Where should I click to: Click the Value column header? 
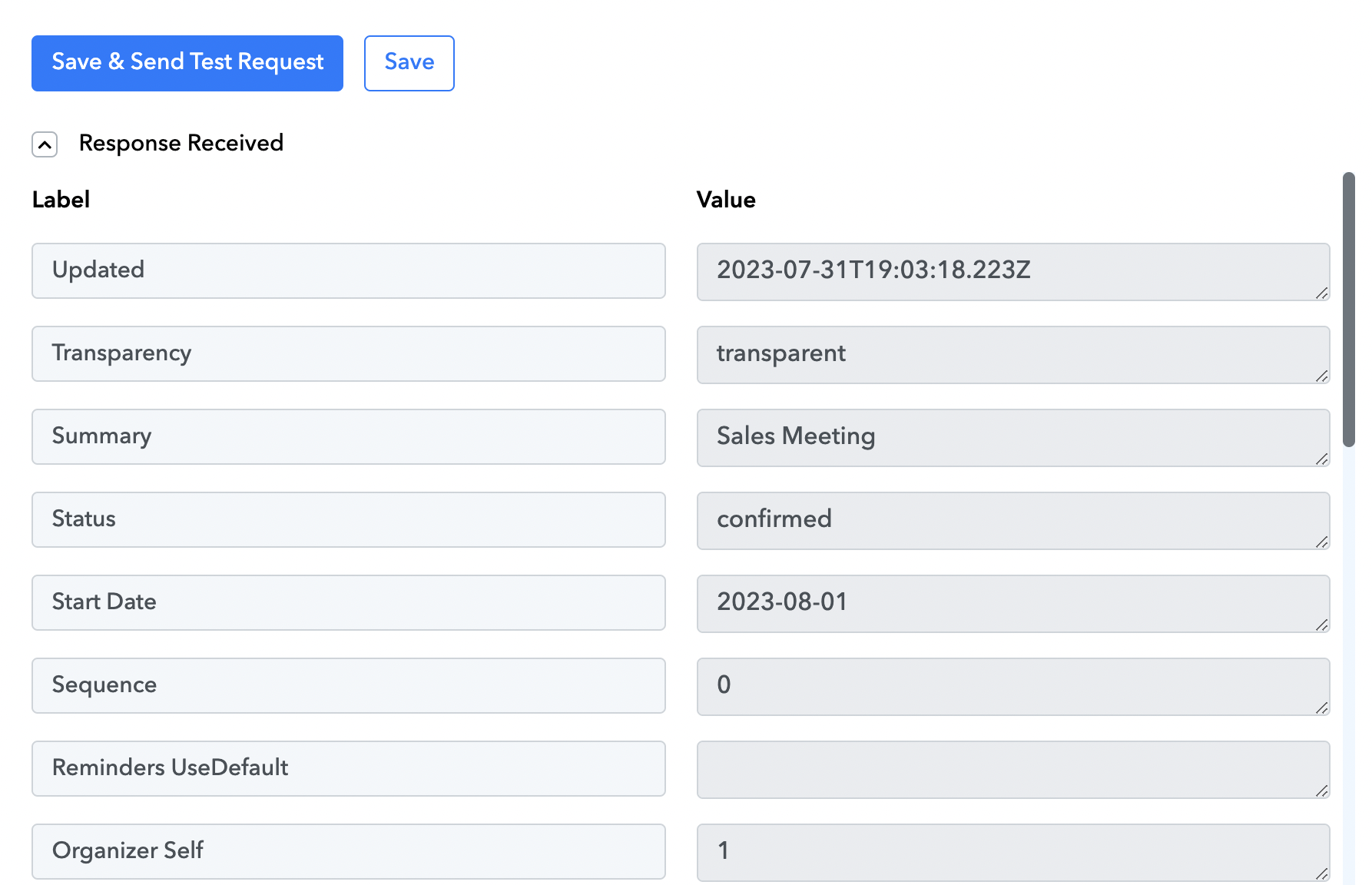[x=726, y=200]
